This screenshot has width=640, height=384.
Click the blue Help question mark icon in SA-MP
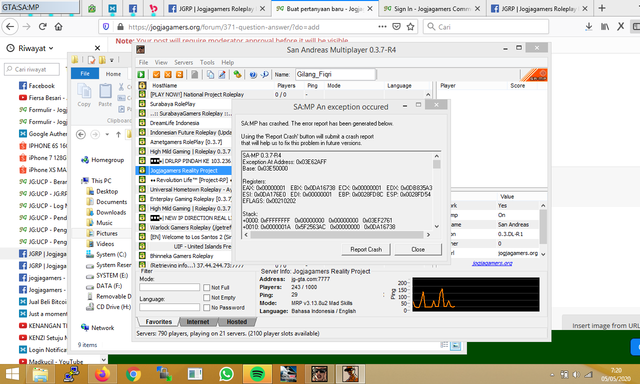point(253,74)
